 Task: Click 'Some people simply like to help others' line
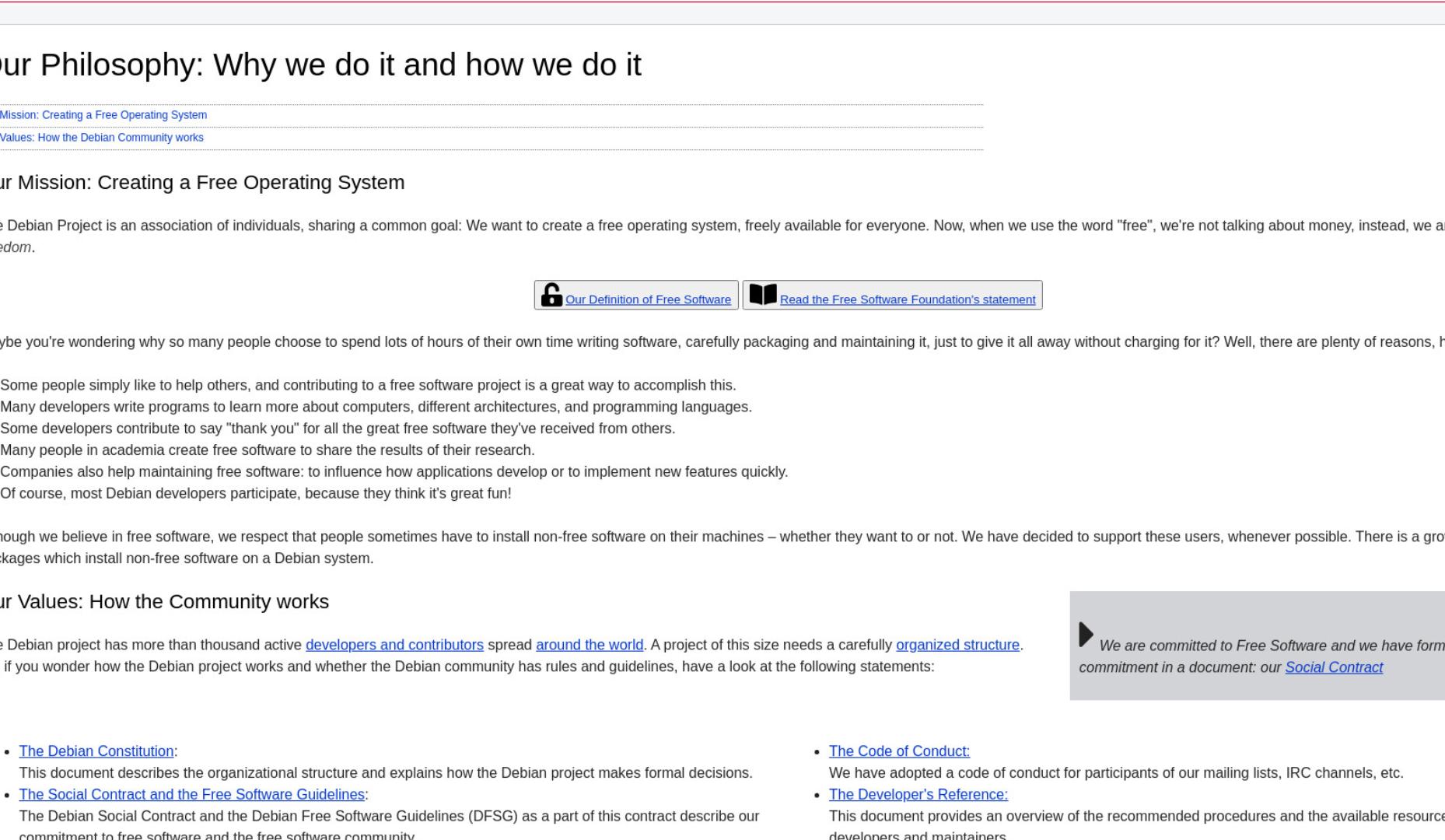point(368,385)
